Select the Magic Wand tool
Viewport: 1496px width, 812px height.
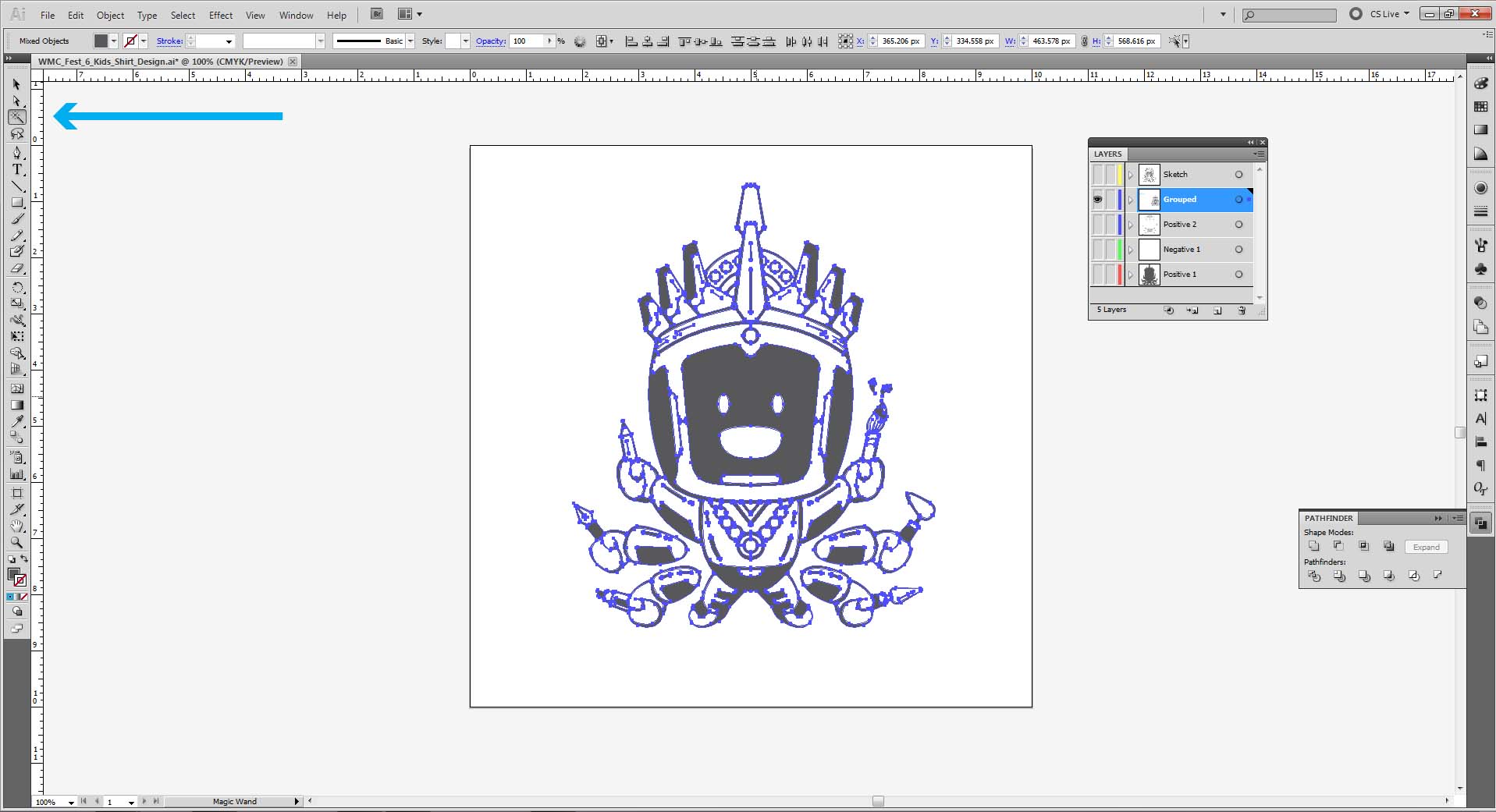click(17, 118)
